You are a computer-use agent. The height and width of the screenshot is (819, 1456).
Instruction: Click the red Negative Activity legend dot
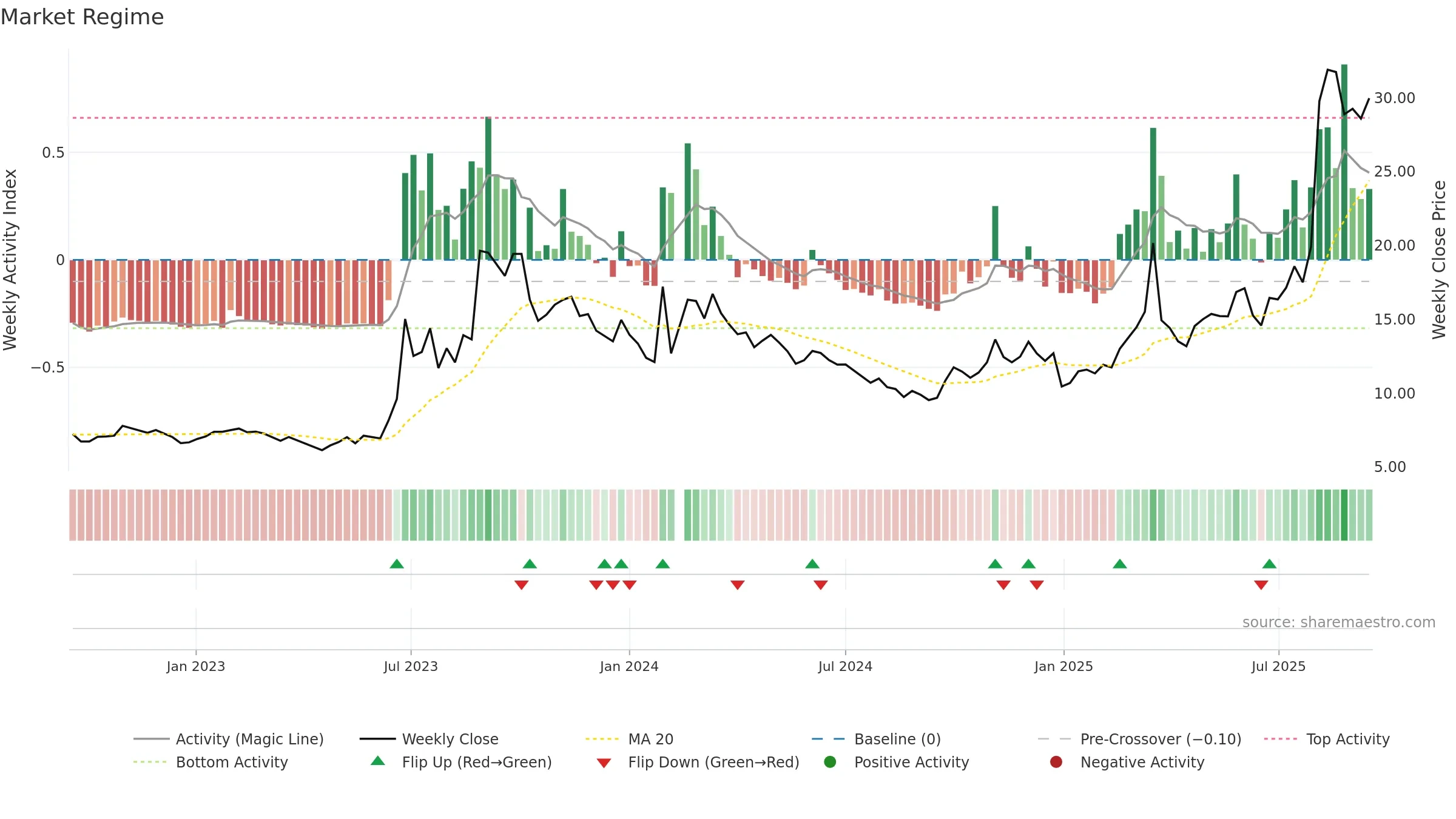pos(1056,762)
